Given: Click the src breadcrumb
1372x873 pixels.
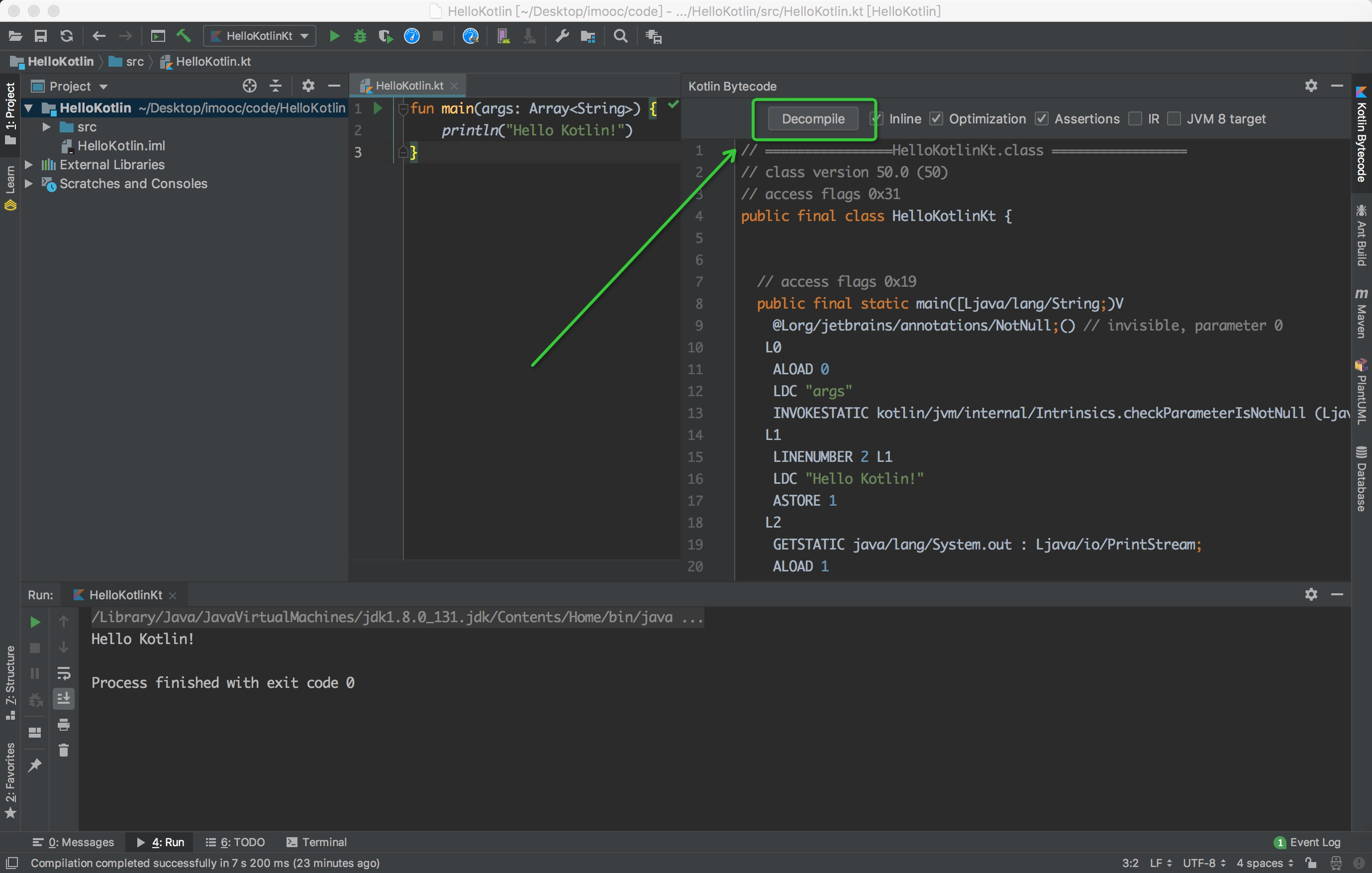Looking at the screenshot, I should tap(126, 62).
